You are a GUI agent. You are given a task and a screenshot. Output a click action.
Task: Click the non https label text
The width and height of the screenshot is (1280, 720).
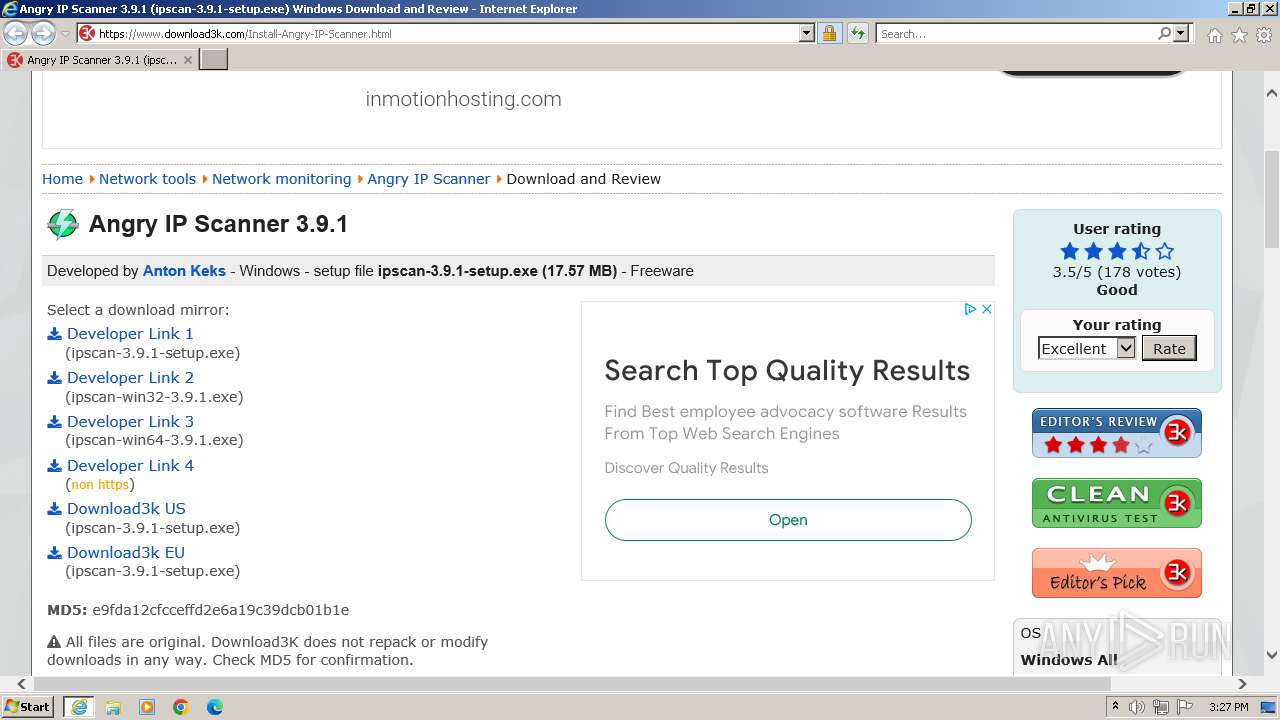pyautogui.click(x=100, y=485)
